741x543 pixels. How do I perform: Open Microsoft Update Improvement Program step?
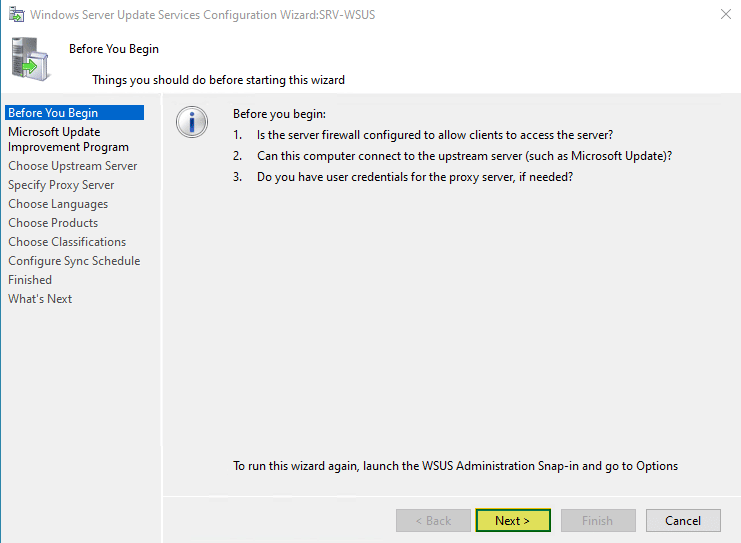69,139
